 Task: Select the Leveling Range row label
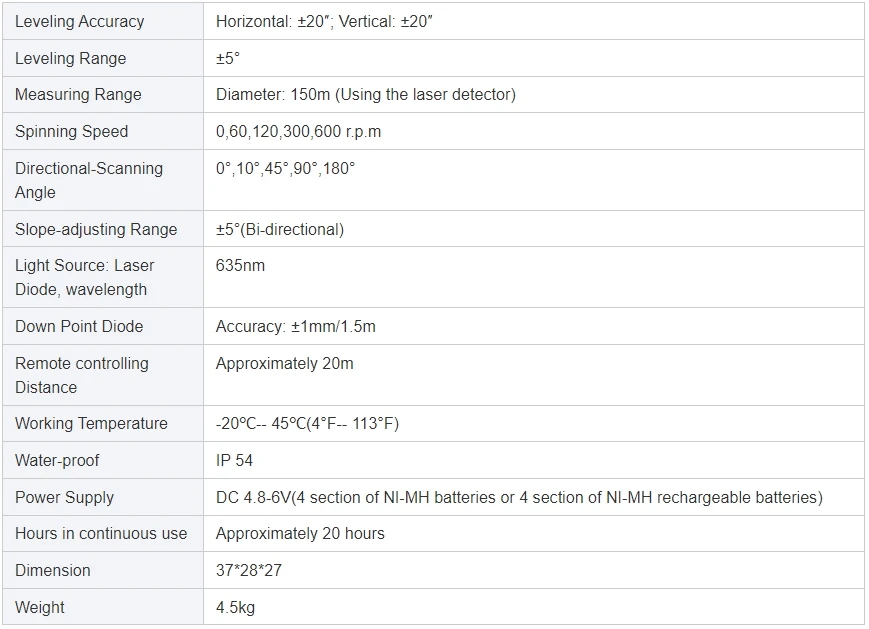point(70,58)
